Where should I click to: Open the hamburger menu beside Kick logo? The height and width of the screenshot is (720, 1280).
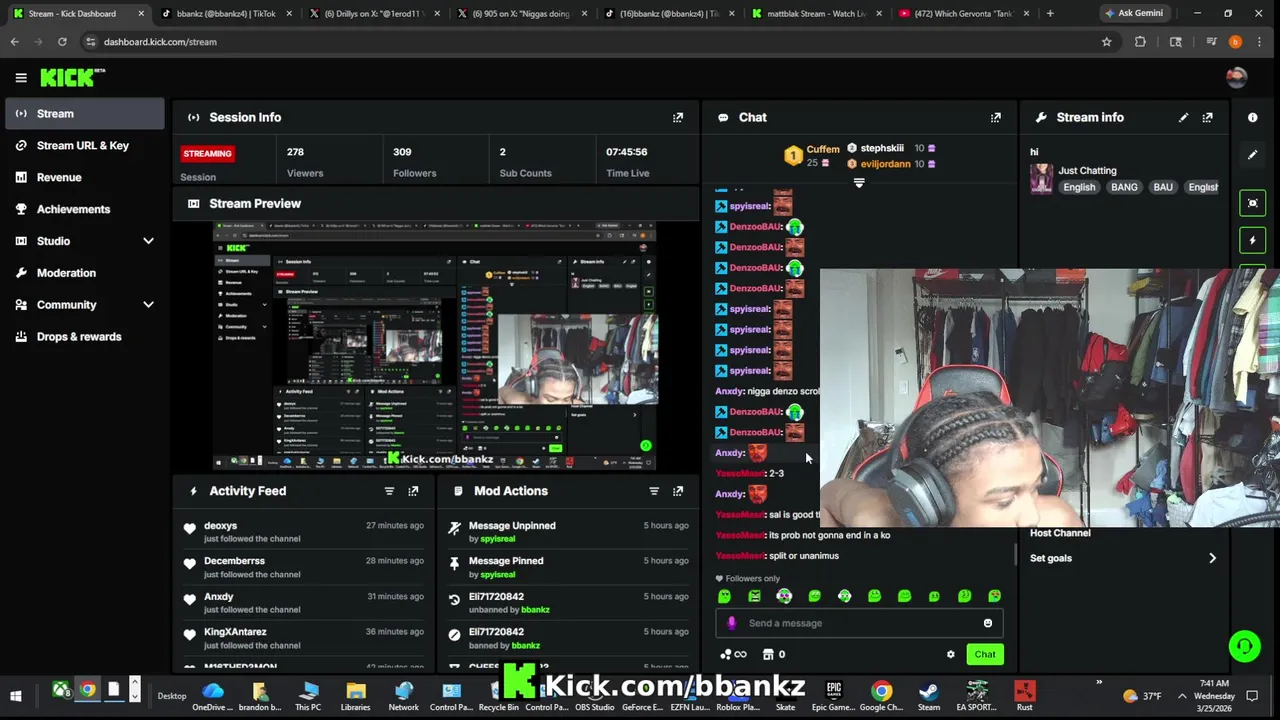21,77
